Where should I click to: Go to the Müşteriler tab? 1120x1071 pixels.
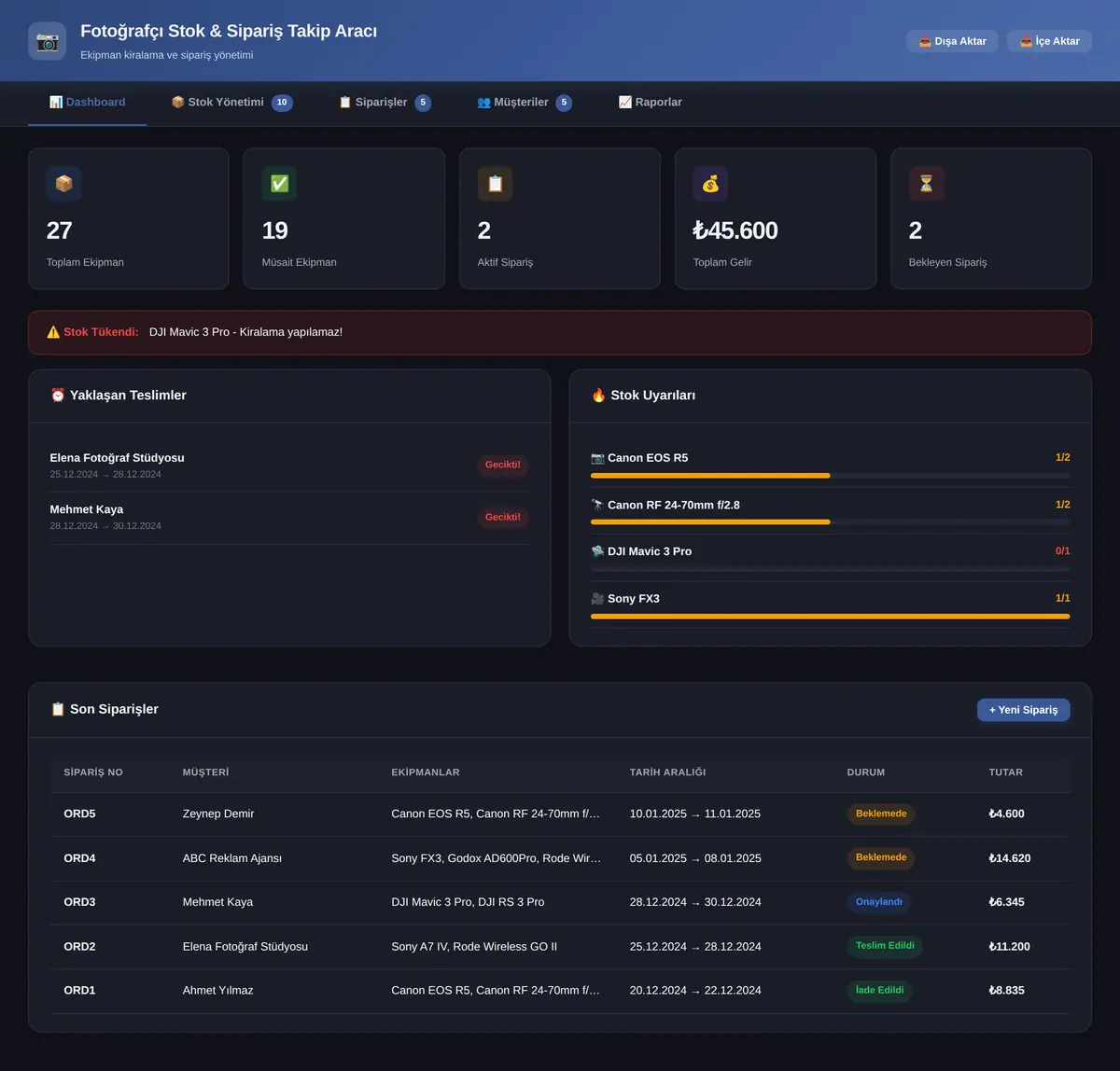click(525, 103)
